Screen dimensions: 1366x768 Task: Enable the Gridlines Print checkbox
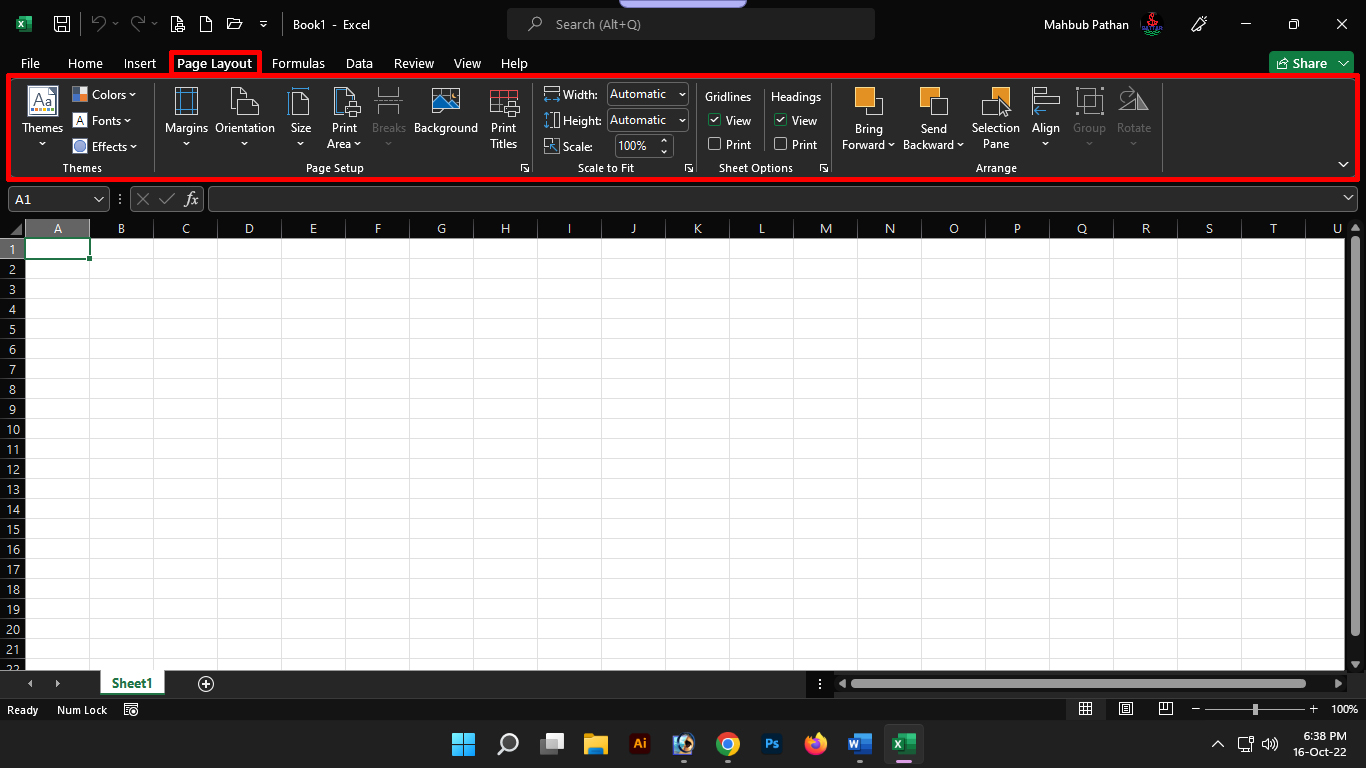[715, 144]
